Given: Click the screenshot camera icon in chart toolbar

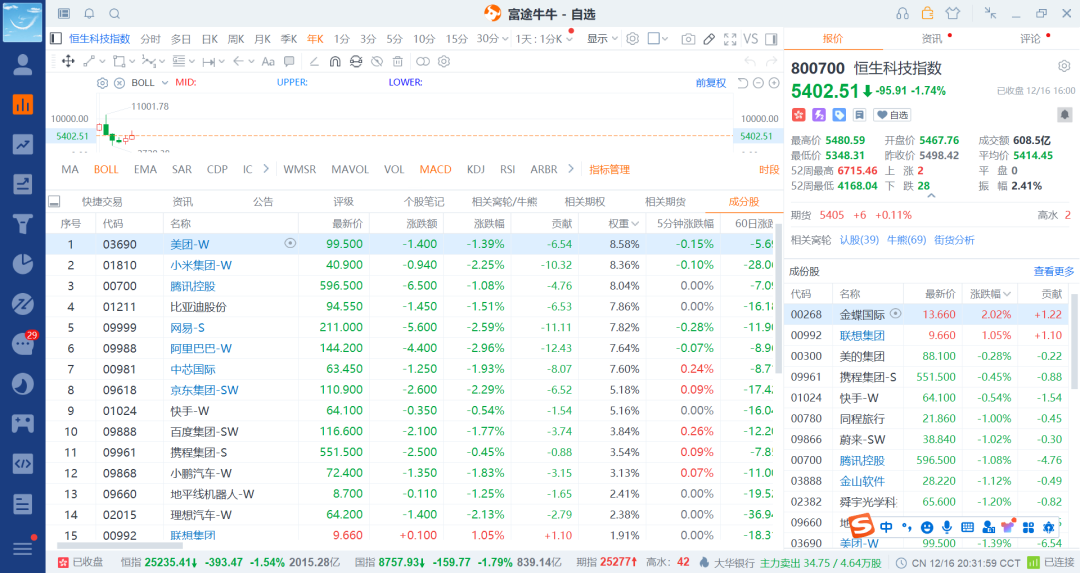Looking at the screenshot, I should click(x=688, y=39).
